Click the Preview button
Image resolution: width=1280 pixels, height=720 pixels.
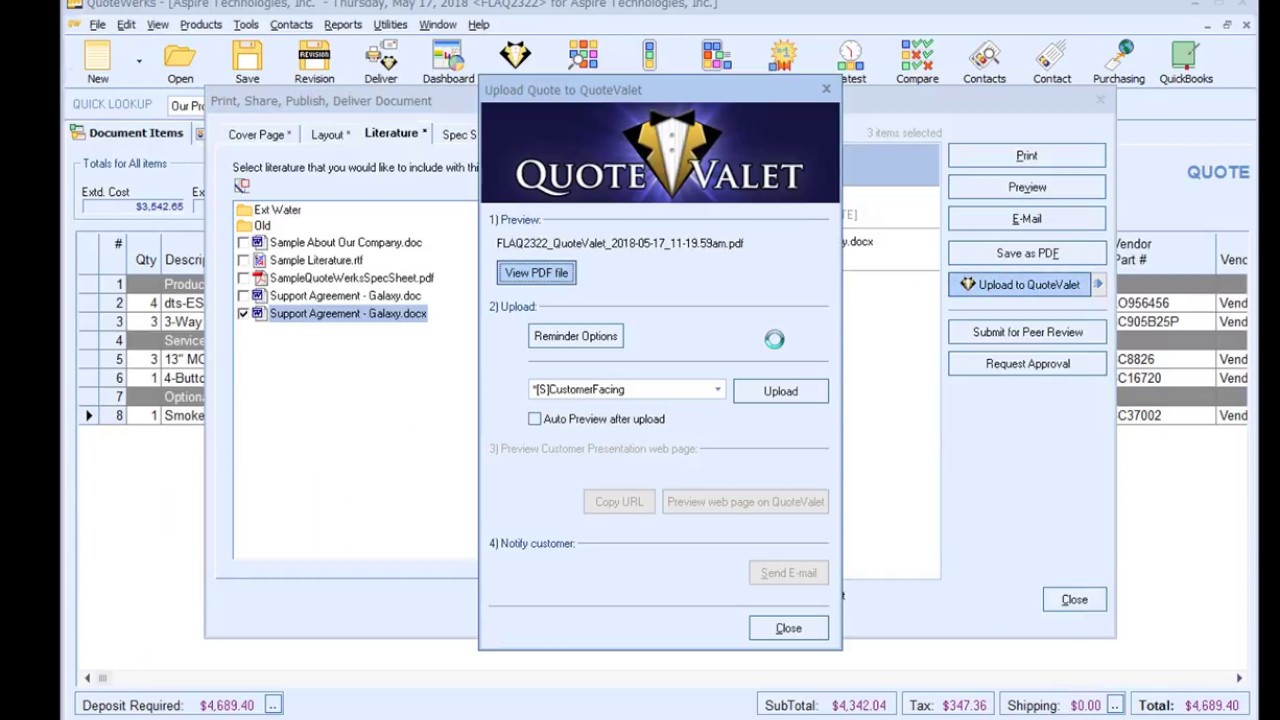[1027, 188]
